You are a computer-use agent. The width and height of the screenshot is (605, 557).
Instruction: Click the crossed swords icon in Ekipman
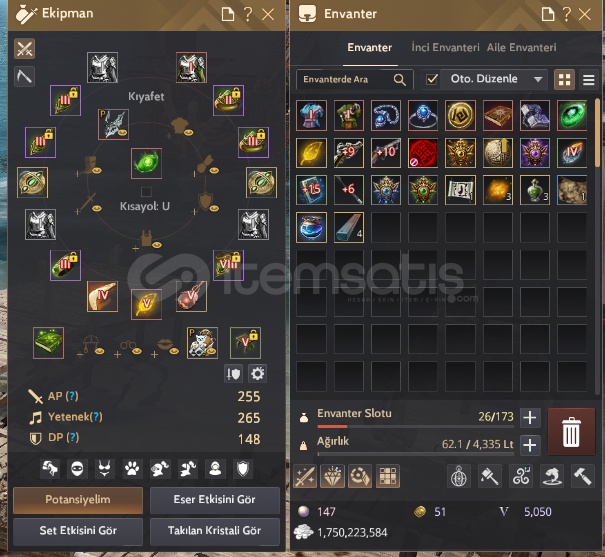(24, 49)
